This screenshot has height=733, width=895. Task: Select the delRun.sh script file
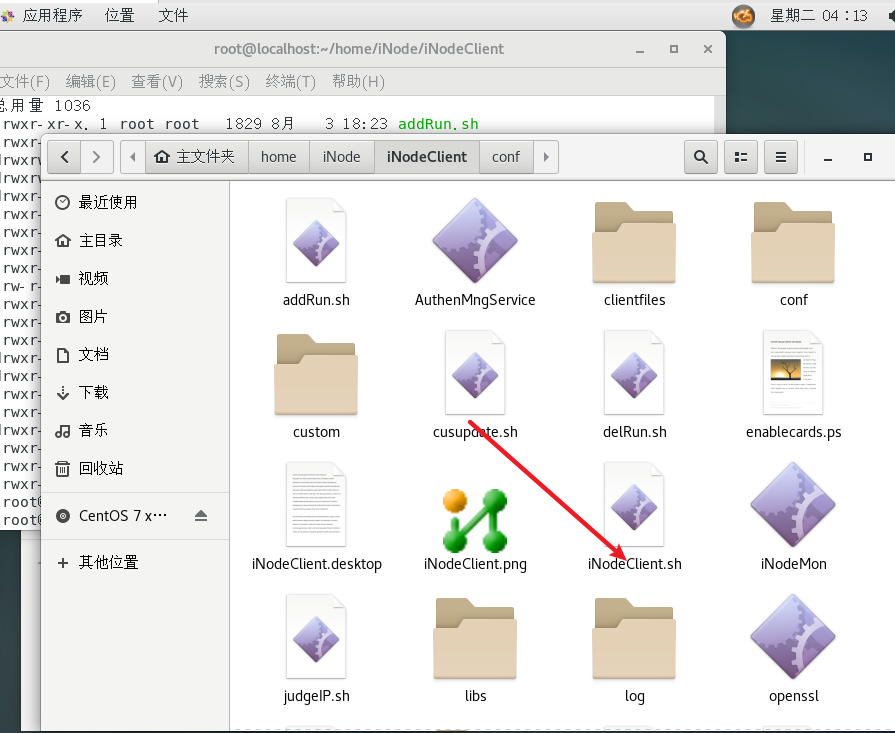634,373
